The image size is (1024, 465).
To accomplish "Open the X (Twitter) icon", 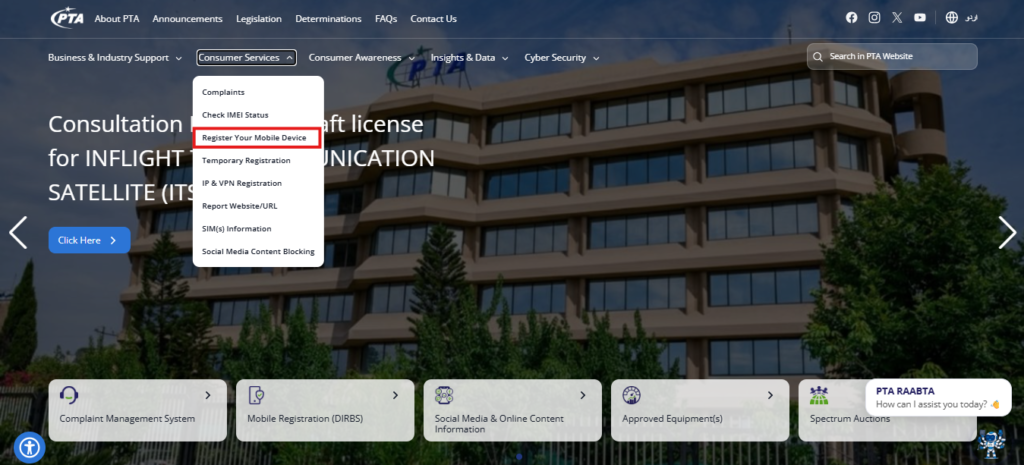I will tap(897, 18).
